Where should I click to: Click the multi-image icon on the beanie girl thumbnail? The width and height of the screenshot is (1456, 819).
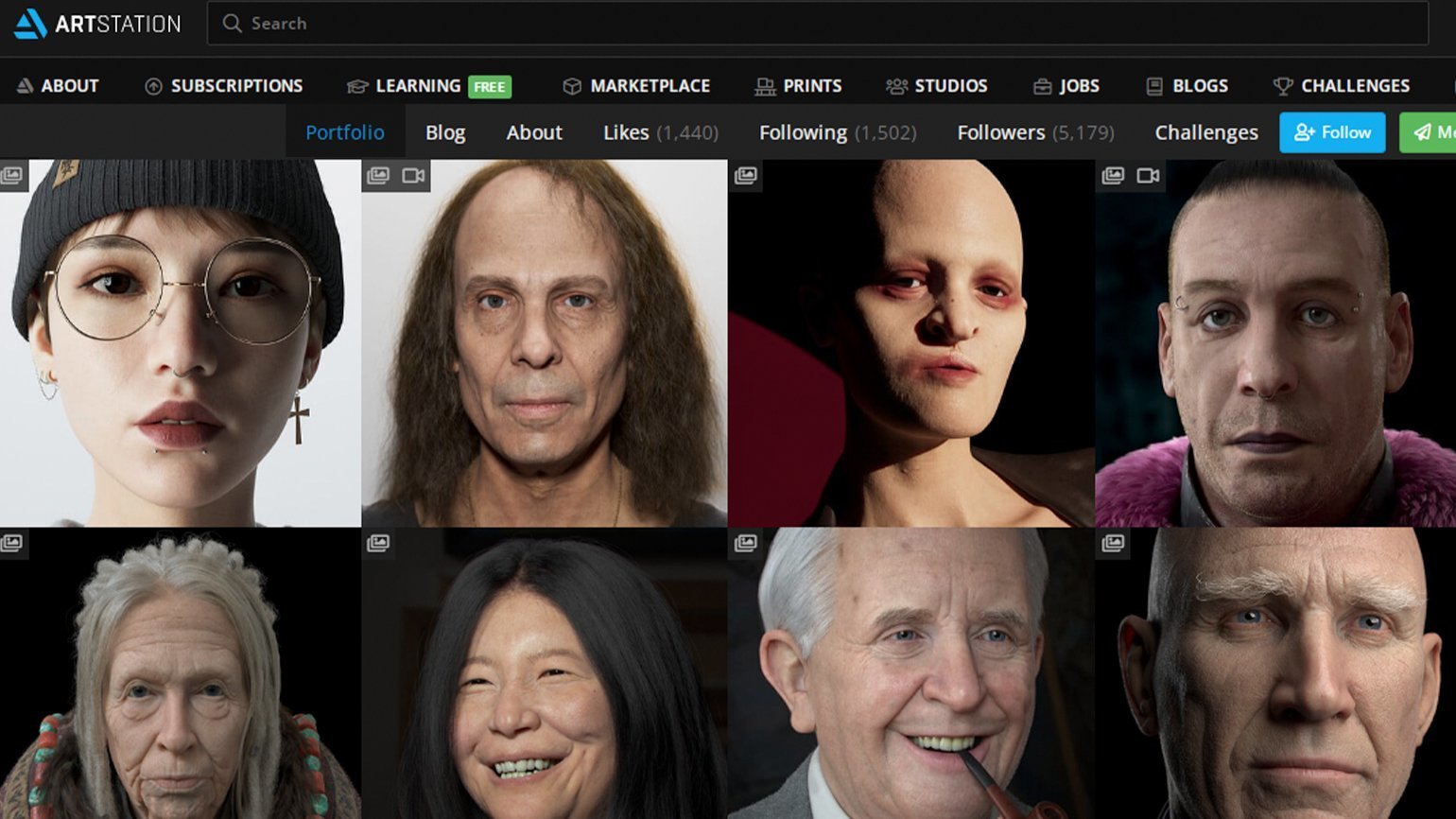pos(12,176)
